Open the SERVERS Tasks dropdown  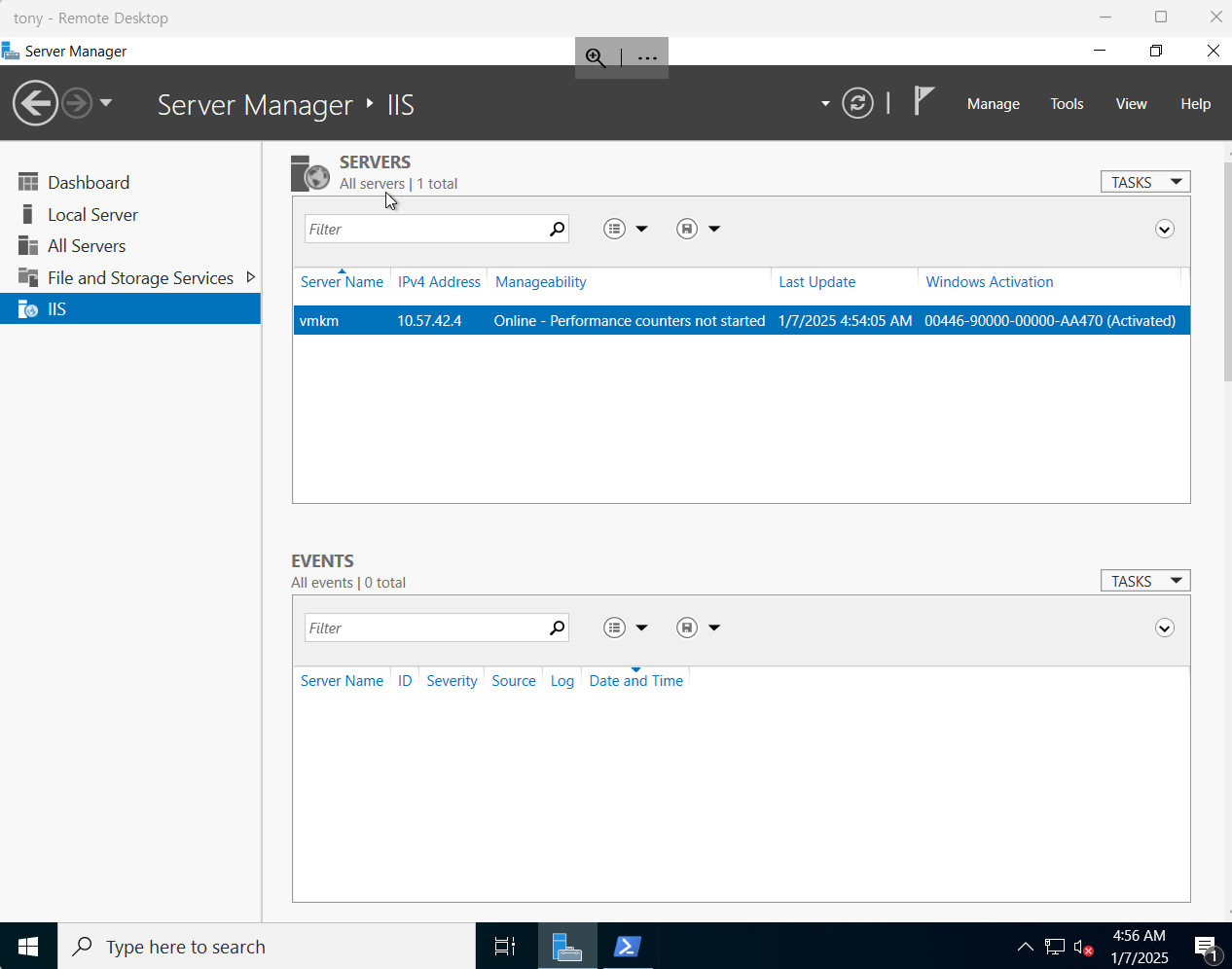pyautogui.click(x=1145, y=182)
